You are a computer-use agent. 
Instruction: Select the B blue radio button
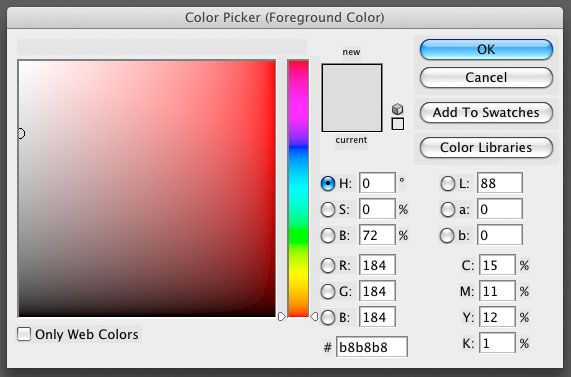[x=328, y=317]
